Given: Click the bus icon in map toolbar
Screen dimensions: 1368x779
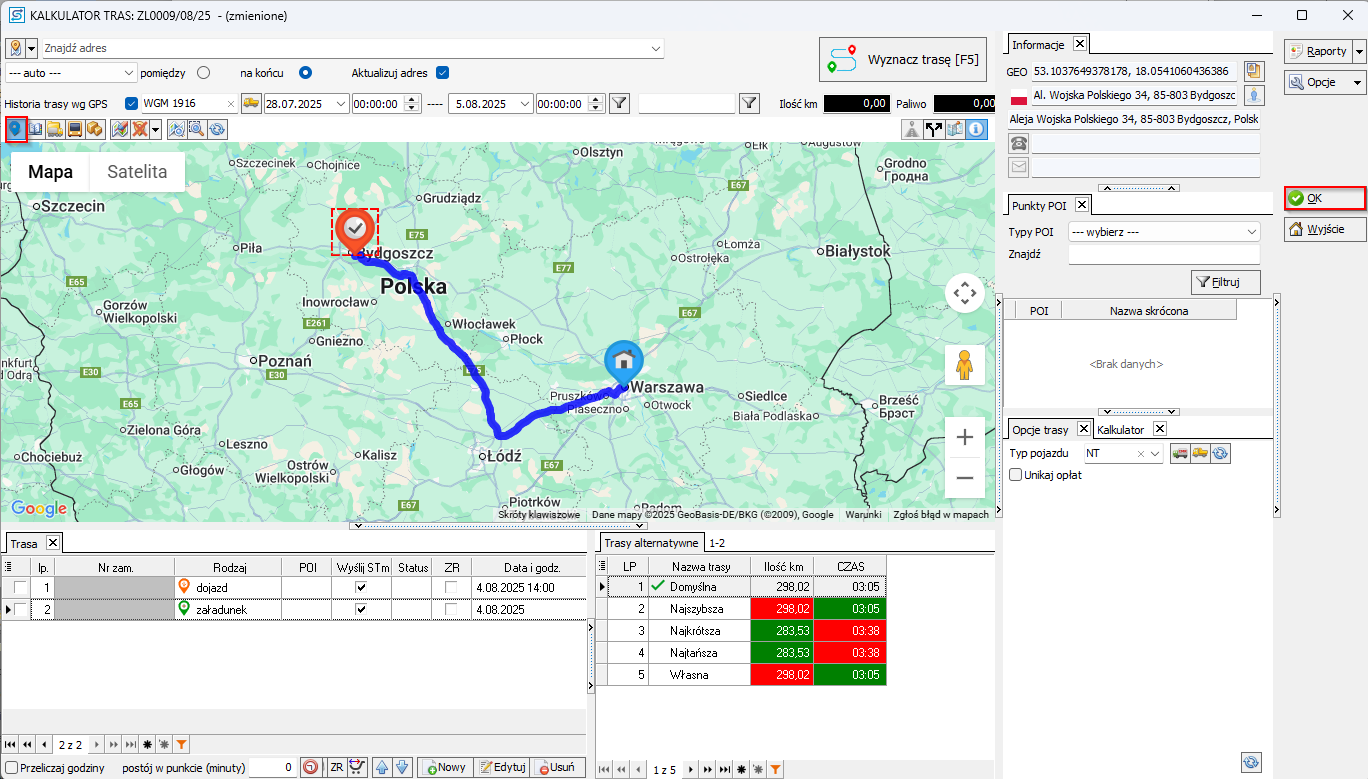Looking at the screenshot, I should 74,129.
